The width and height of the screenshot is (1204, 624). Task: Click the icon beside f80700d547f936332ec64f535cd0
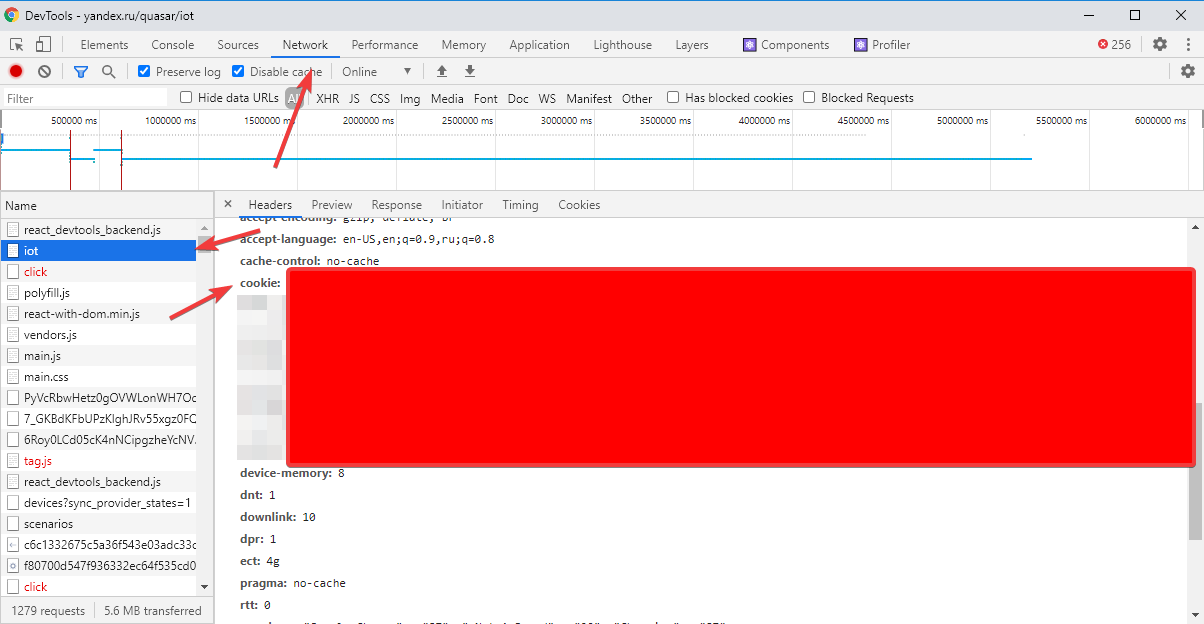coord(13,566)
